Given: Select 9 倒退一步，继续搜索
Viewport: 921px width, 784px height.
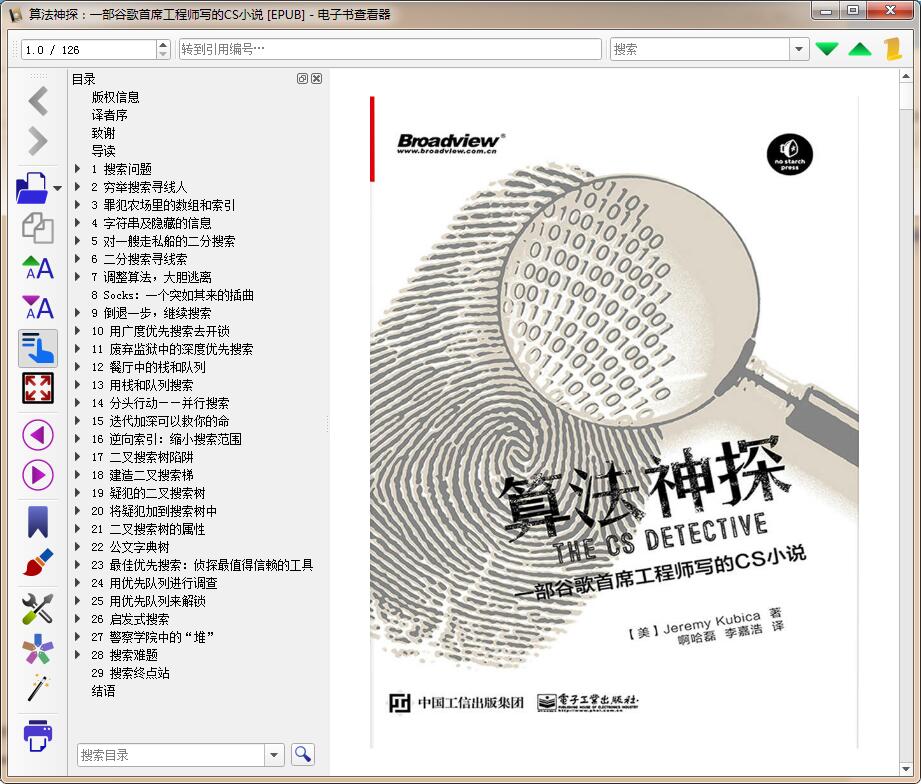Looking at the screenshot, I should (x=151, y=313).
